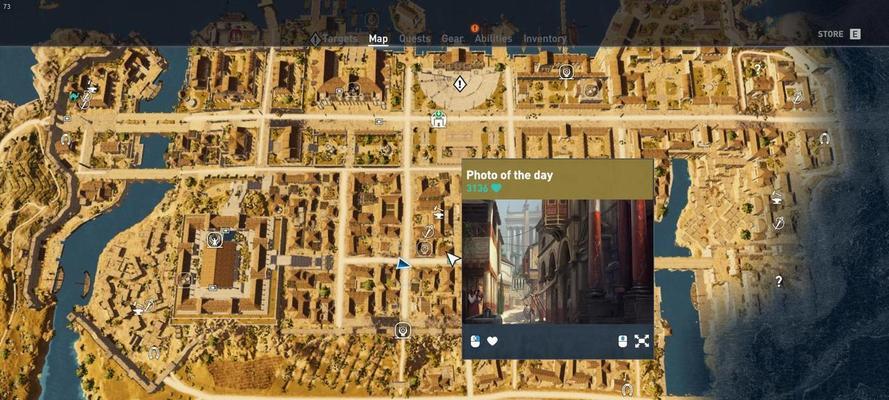
Task: Select the blue player position arrow
Action: pos(403,264)
